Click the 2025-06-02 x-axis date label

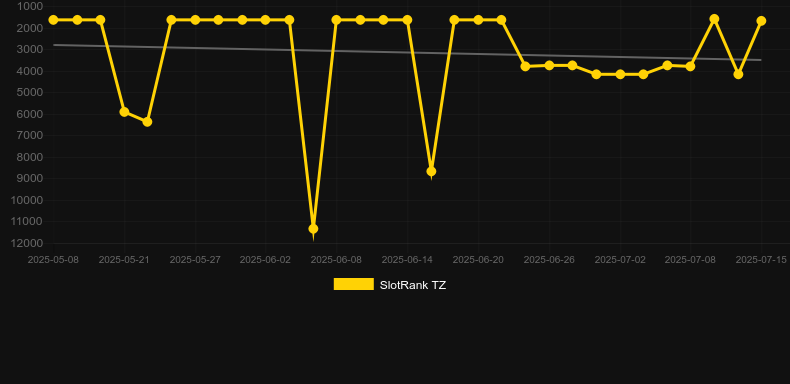tap(265, 260)
